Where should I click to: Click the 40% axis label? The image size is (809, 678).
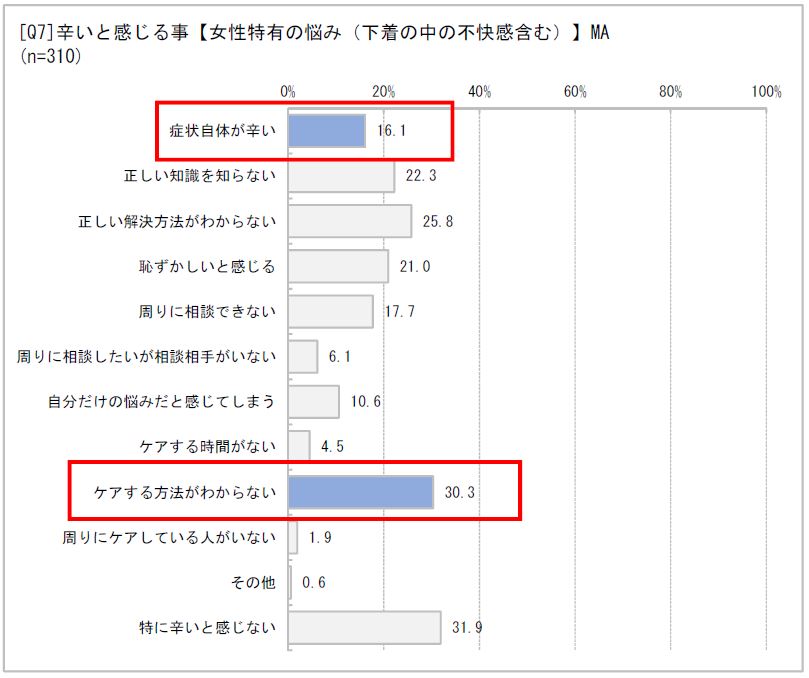[x=479, y=92]
